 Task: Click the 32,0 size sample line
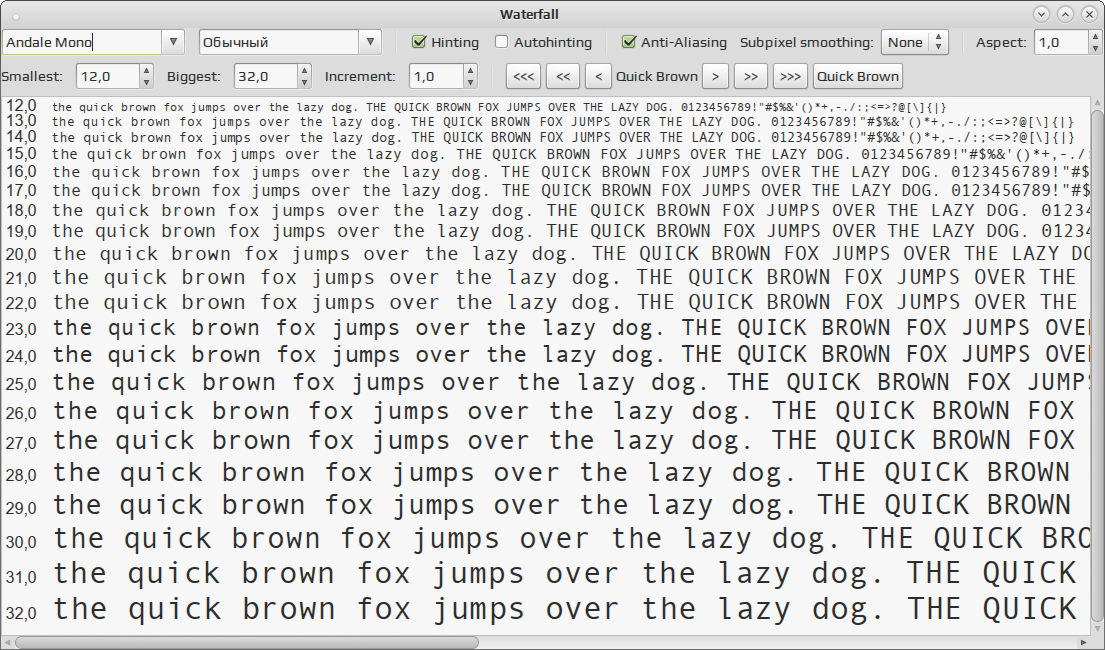point(564,610)
